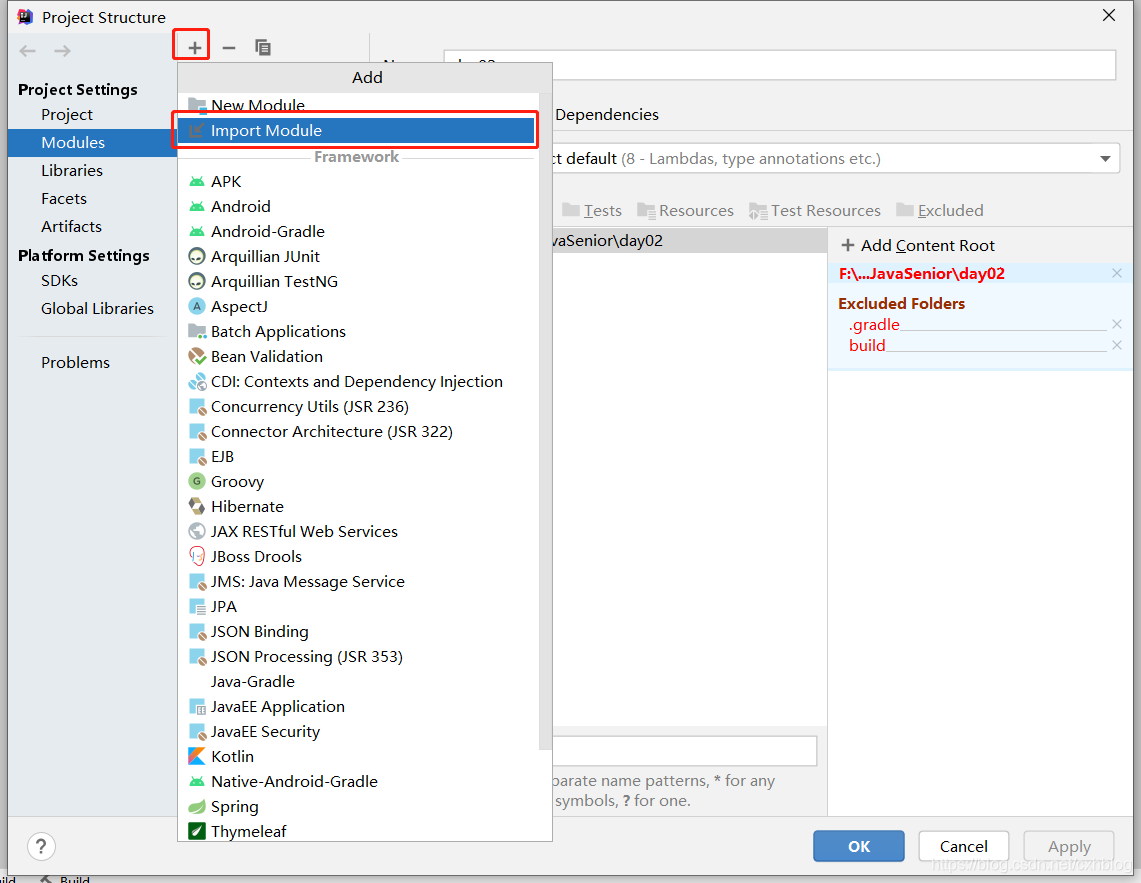Select Kotlin framework
Screen dimensions: 1141x883
(x=358, y=756)
